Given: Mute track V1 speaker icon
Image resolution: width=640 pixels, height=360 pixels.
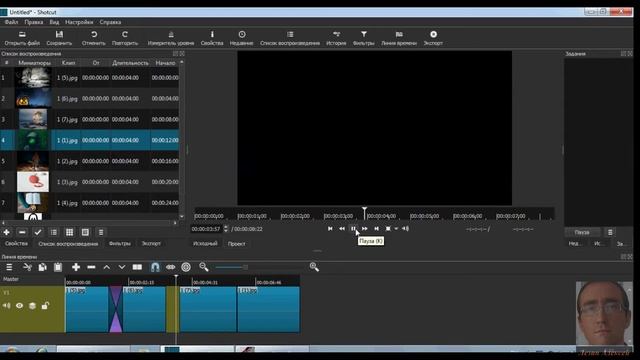Looking at the screenshot, I should point(7,306).
